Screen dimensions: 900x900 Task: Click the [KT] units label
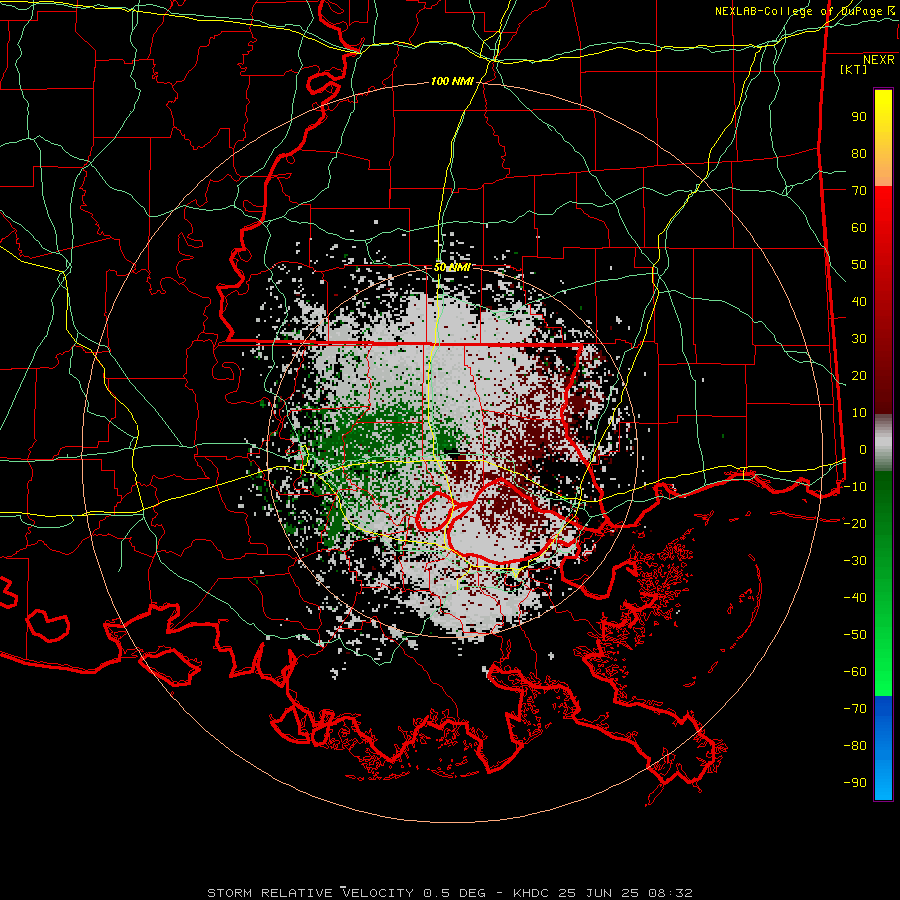[853, 69]
